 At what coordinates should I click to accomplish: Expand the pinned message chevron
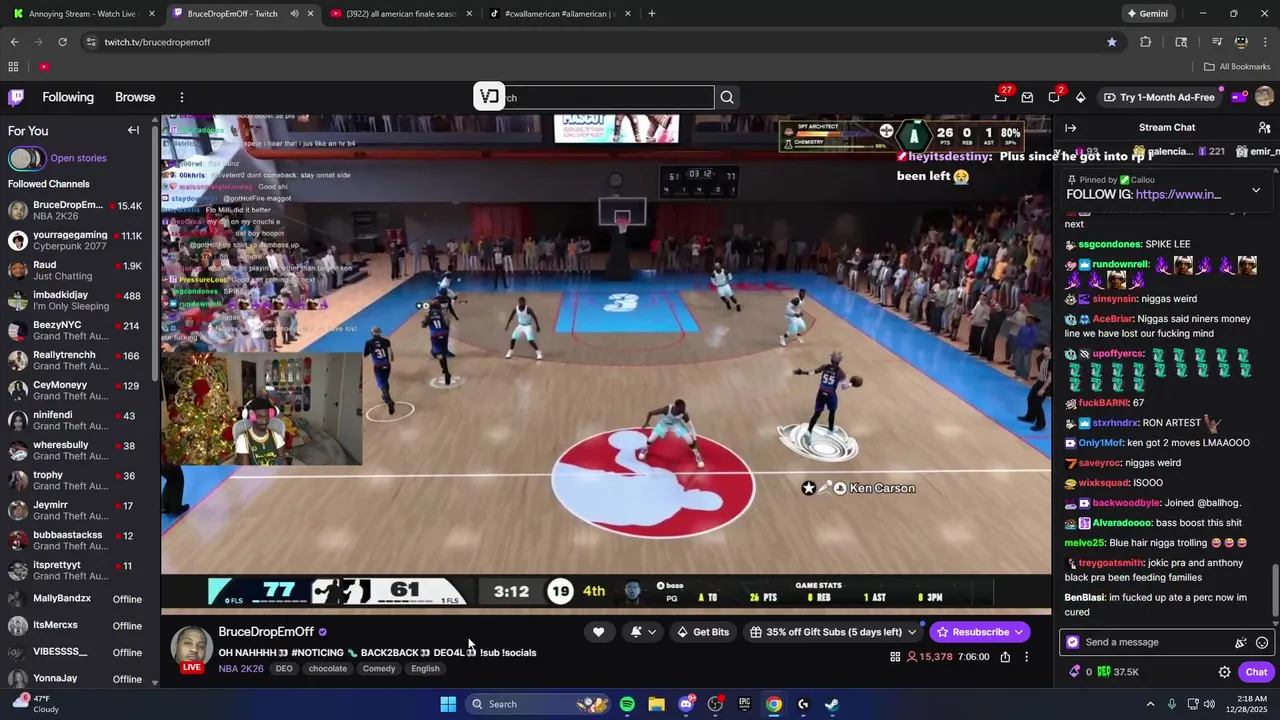(1256, 190)
